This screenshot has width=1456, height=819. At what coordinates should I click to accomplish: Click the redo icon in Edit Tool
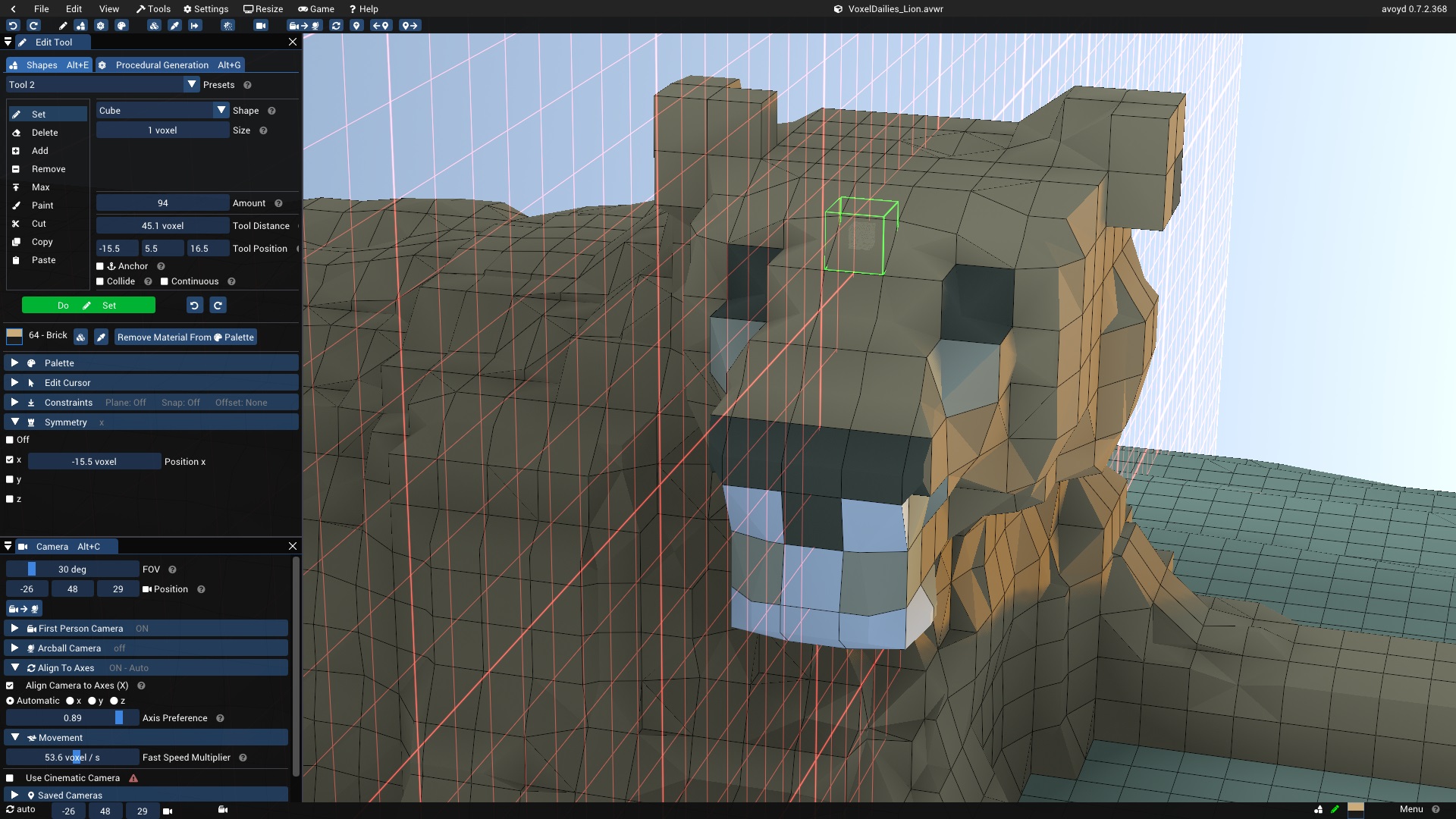218,305
